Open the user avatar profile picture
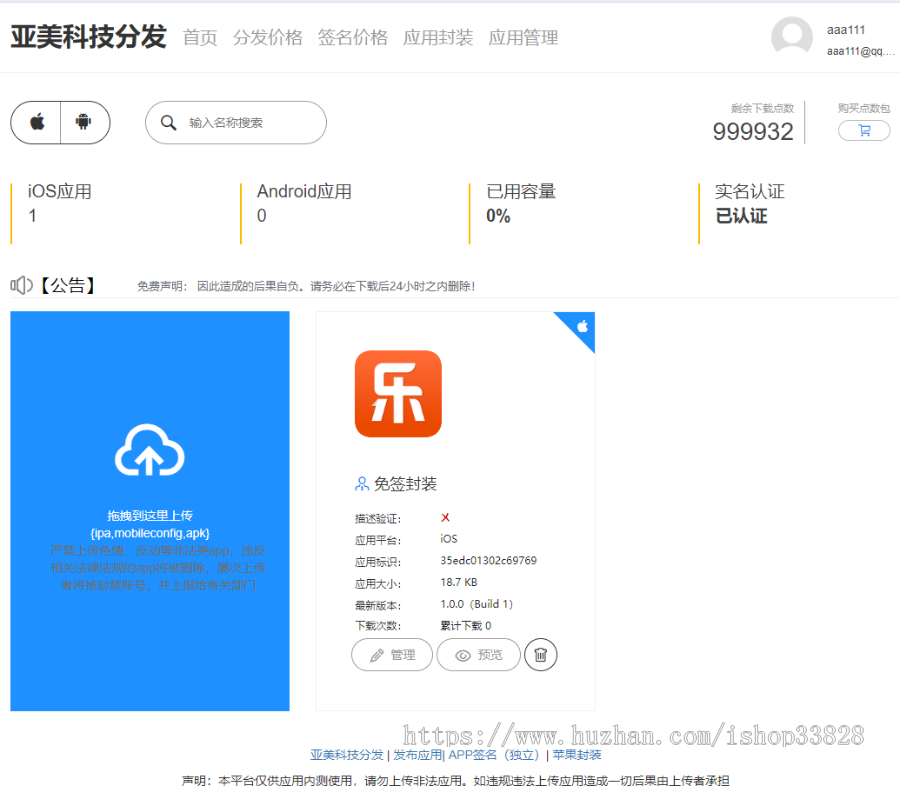The width and height of the screenshot is (900, 786). (792, 37)
